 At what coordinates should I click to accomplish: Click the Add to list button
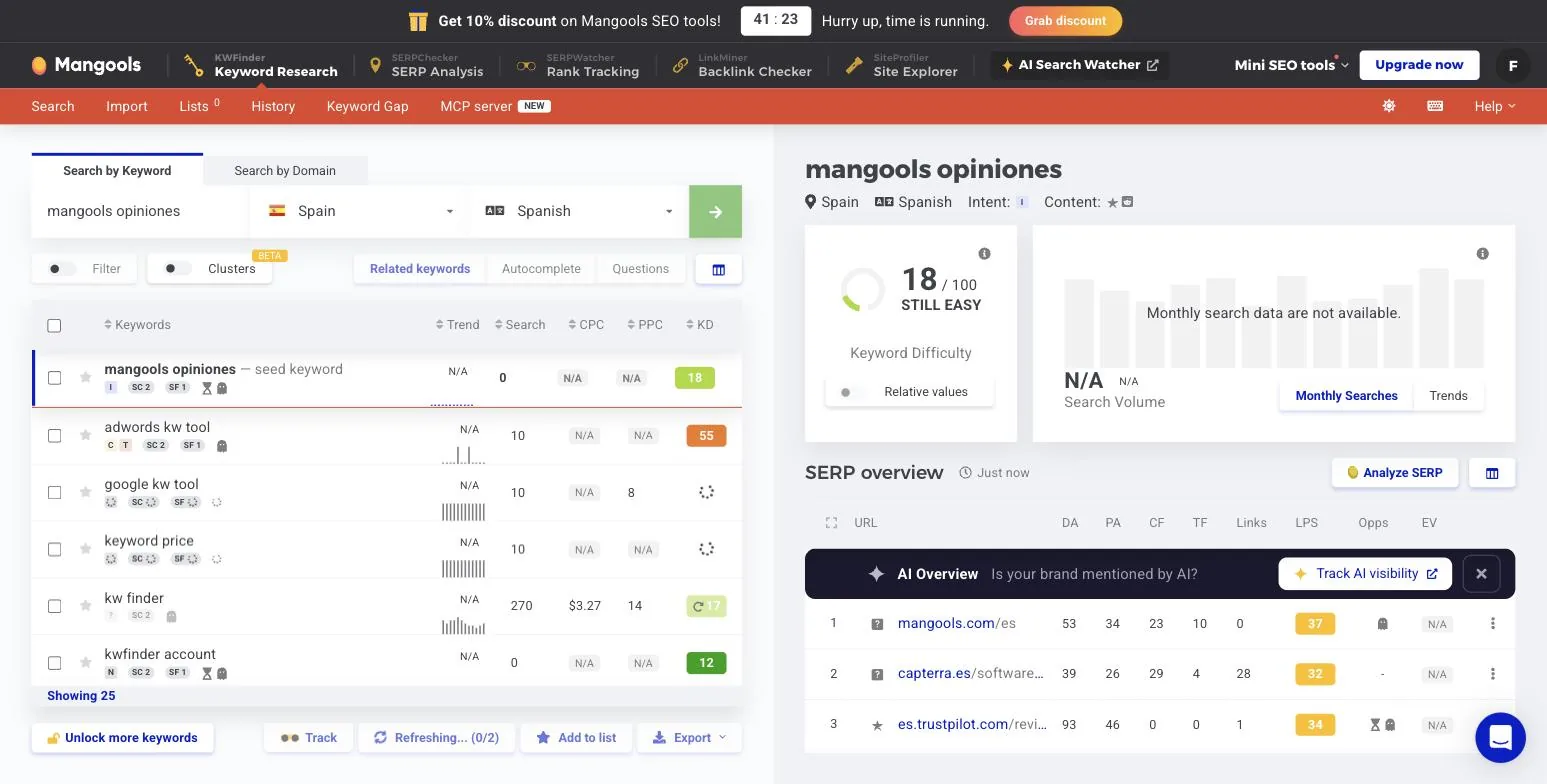tap(576, 738)
